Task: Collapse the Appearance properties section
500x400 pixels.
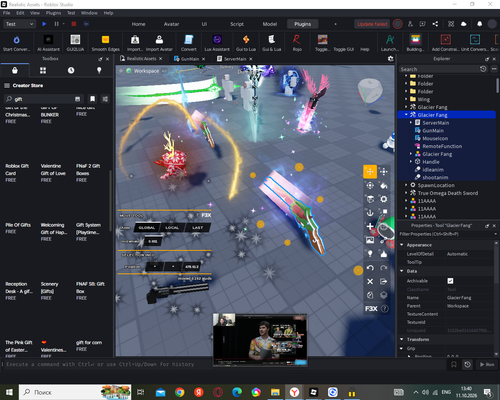Action: tap(402, 245)
